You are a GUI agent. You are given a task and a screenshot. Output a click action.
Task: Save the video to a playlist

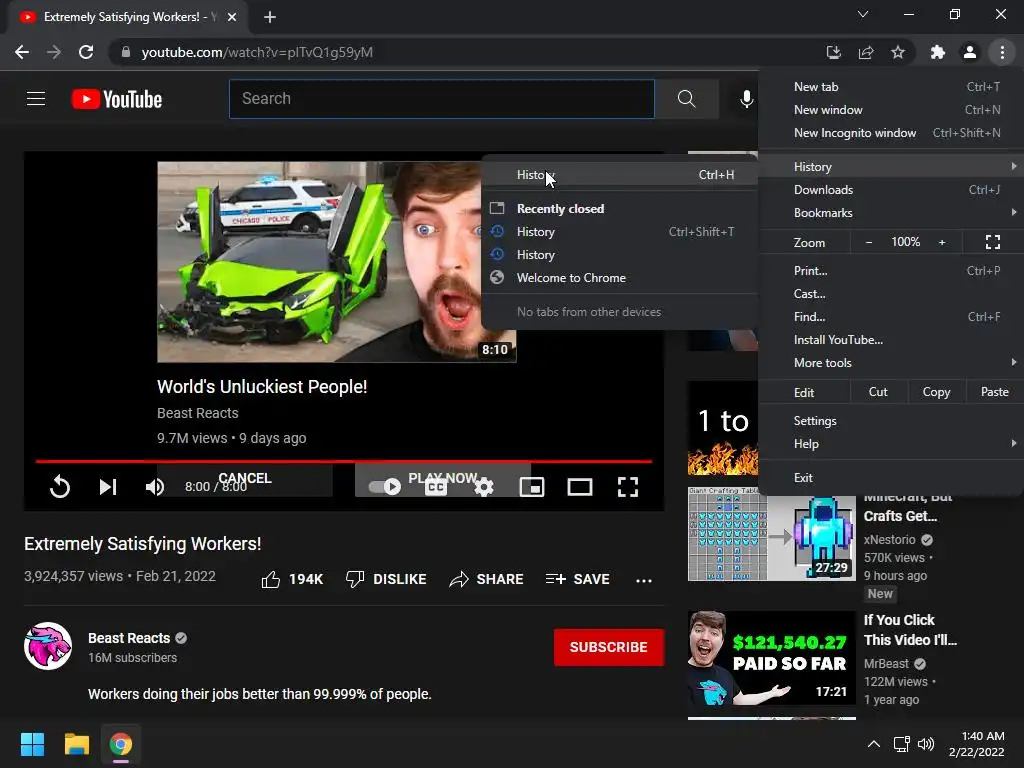click(x=577, y=579)
